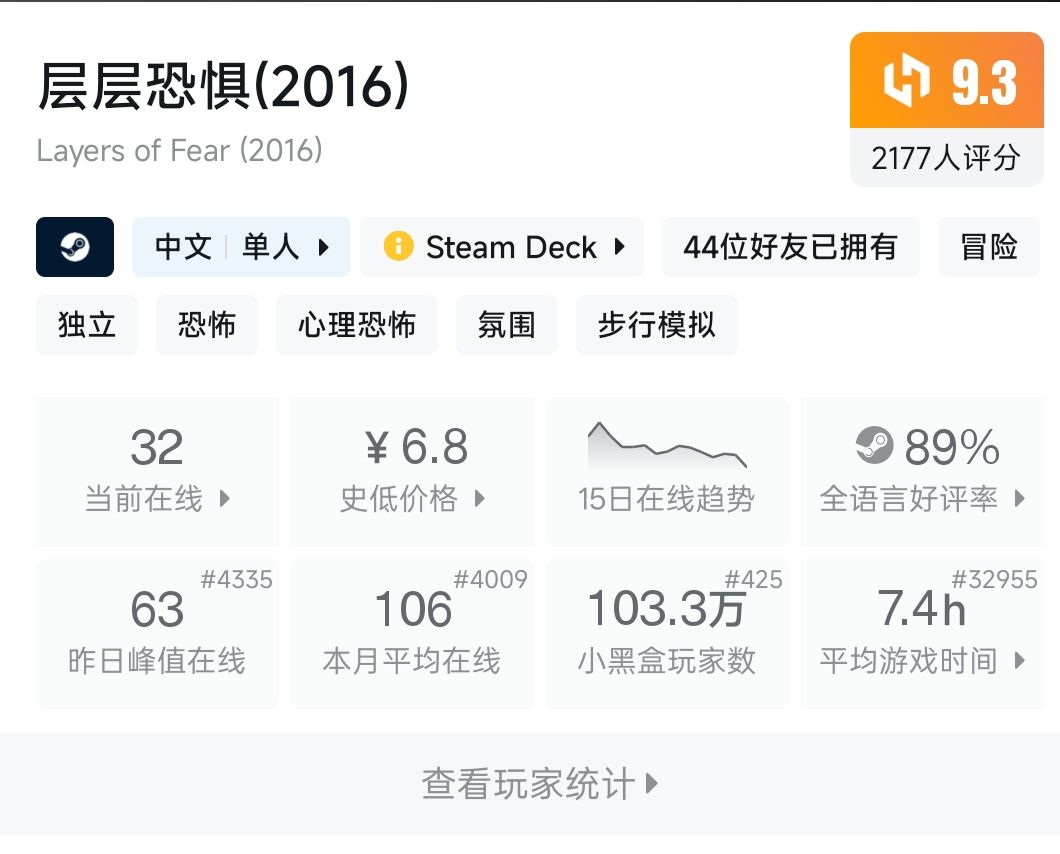View the 44位好友已拥有 friends list
1060x854 pixels.
tap(790, 247)
